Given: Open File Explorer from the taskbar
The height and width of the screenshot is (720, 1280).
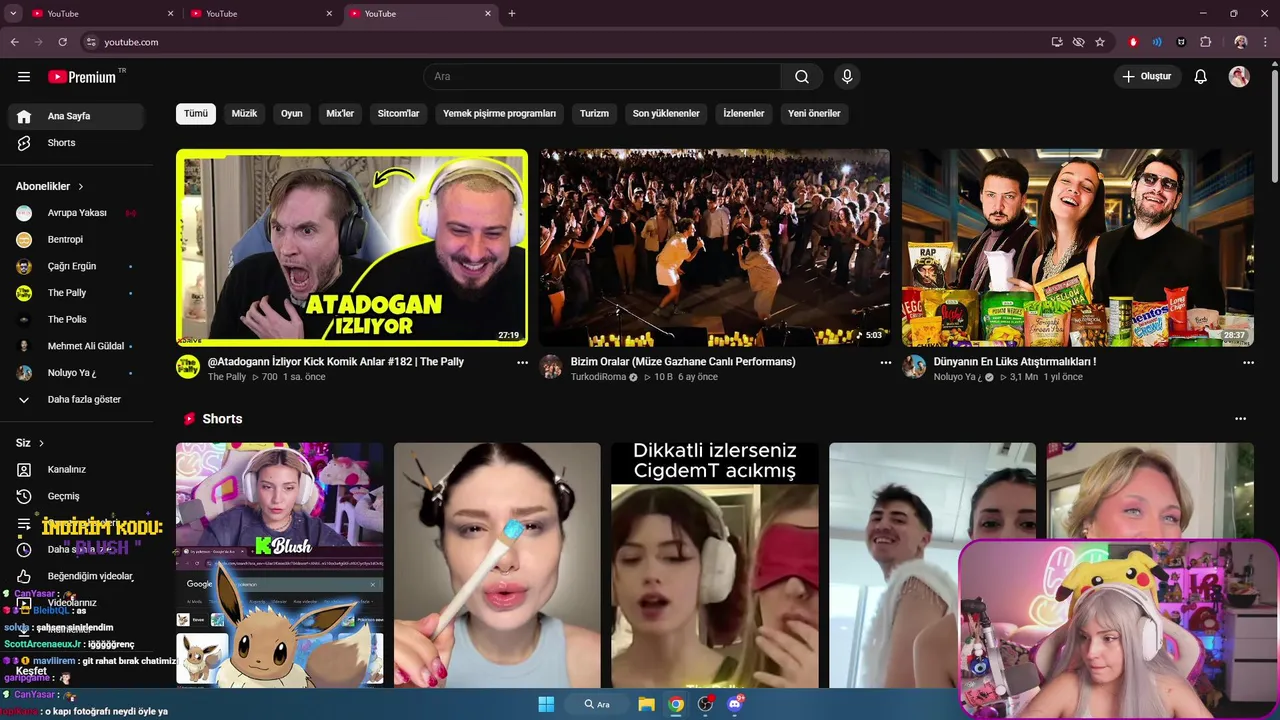Looking at the screenshot, I should (647, 704).
